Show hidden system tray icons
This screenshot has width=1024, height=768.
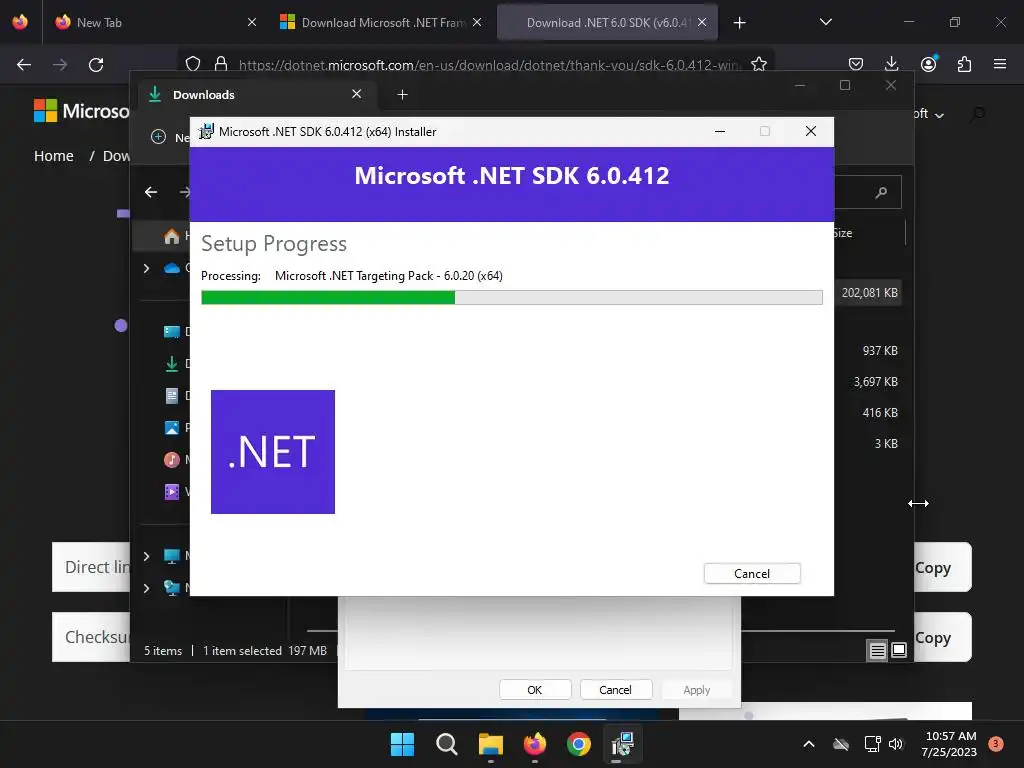coord(808,744)
